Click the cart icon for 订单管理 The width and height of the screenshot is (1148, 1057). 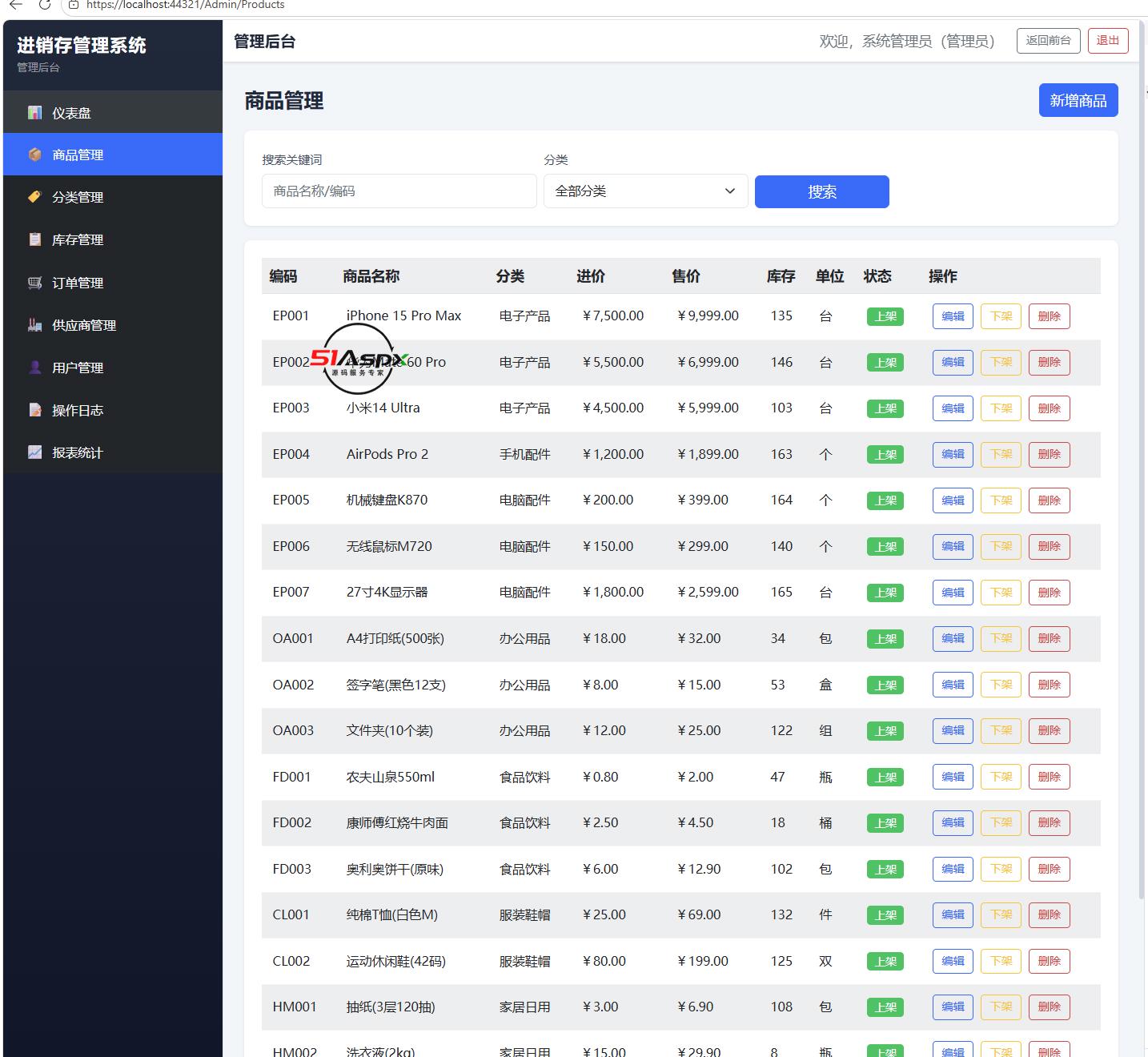[x=34, y=283]
